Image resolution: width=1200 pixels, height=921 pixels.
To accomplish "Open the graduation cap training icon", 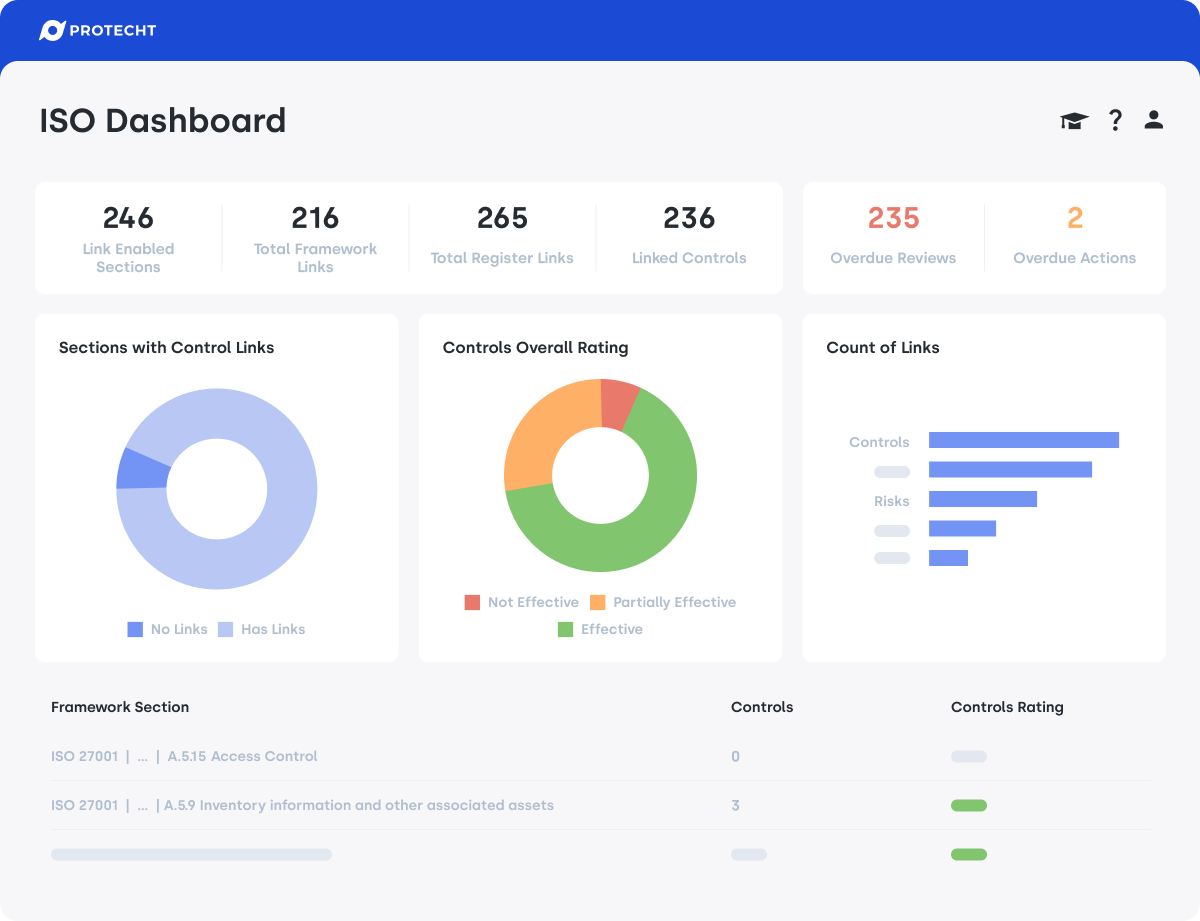I will point(1074,121).
